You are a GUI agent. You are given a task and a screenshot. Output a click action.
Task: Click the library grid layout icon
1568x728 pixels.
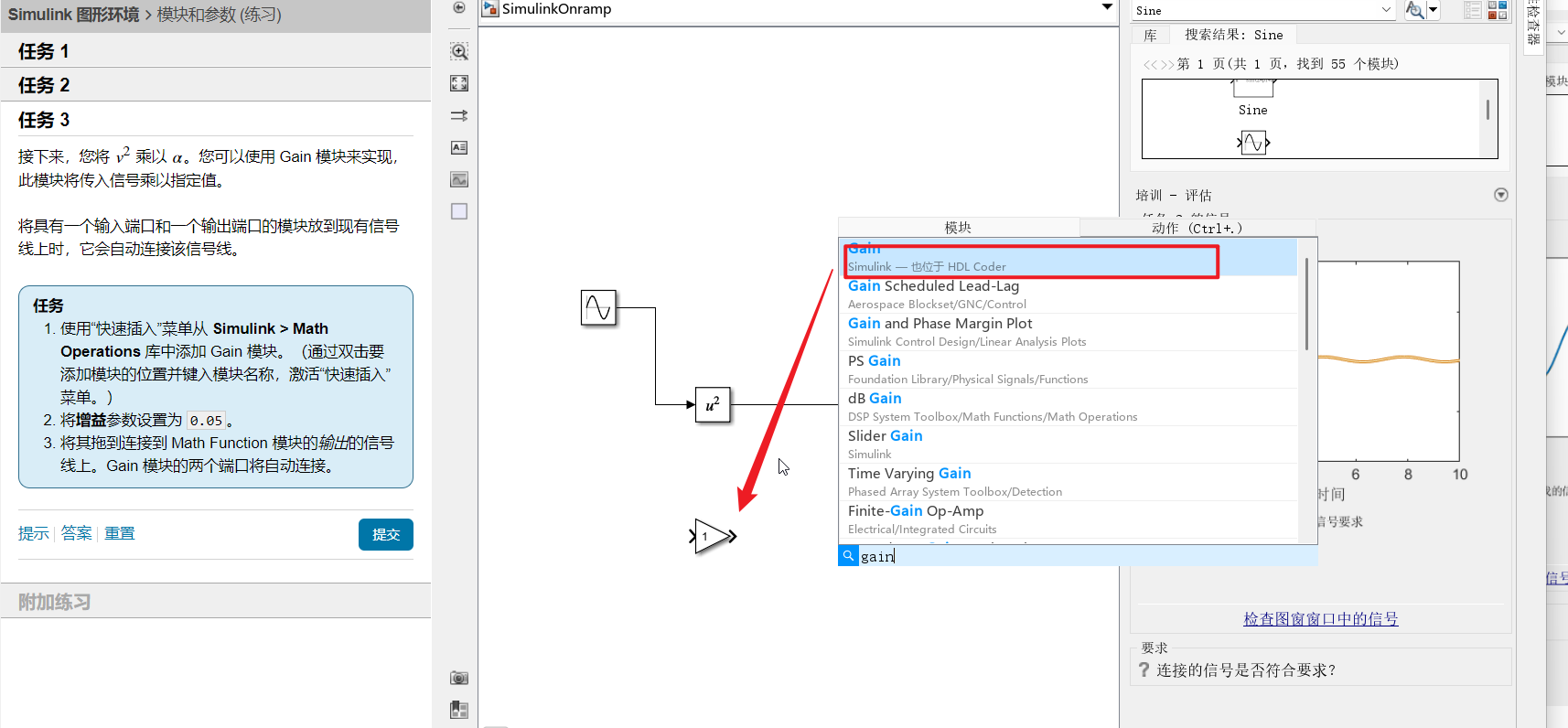(x=1498, y=10)
